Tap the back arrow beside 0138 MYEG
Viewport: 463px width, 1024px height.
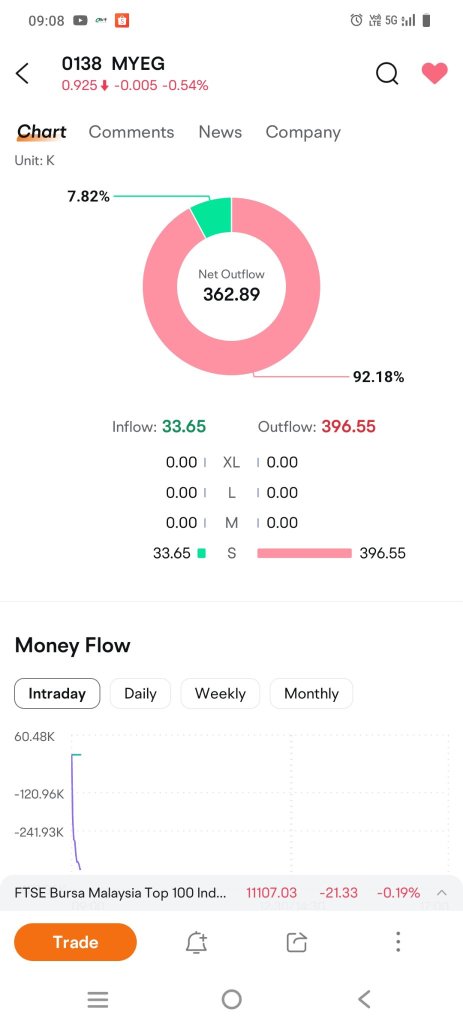click(22, 74)
